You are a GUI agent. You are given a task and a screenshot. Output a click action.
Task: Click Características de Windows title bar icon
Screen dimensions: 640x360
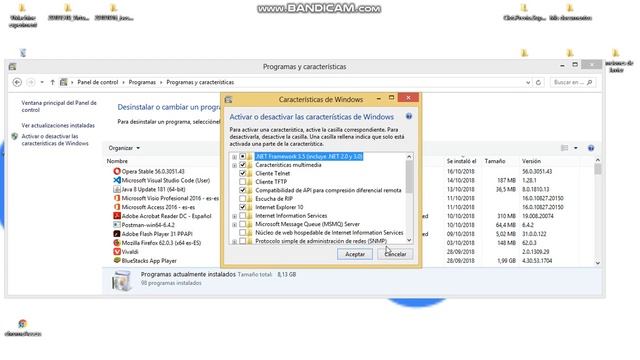click(229, 100)
